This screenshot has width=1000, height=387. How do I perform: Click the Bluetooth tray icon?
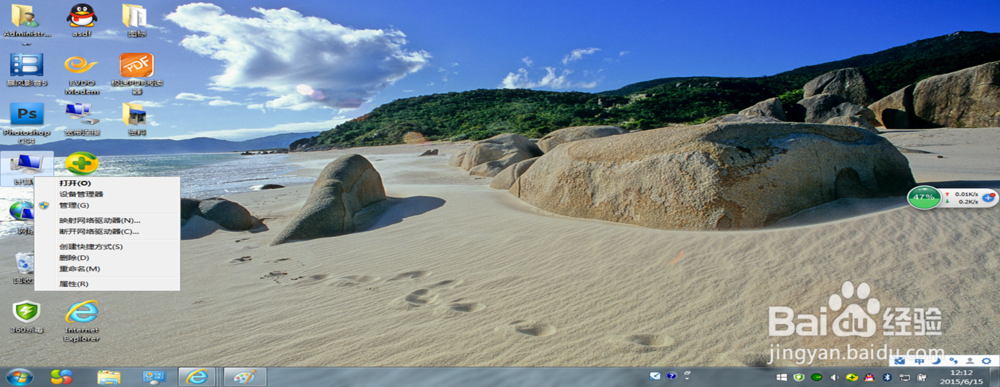[886, 377]
